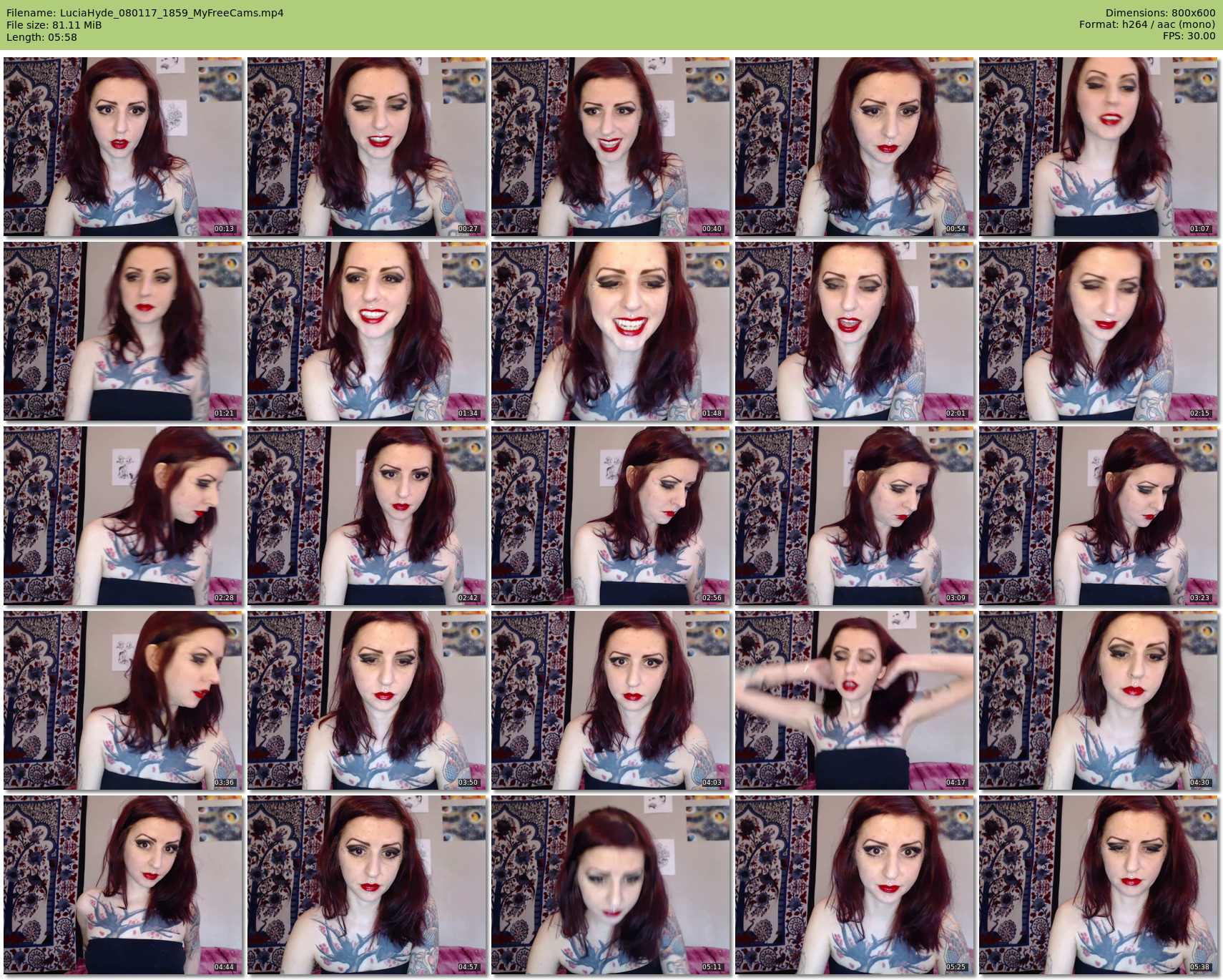Open the frame captured at 01:07
Image resolution: width=1223 pixels, height=980 pixels.
[x=1098, y=147]
